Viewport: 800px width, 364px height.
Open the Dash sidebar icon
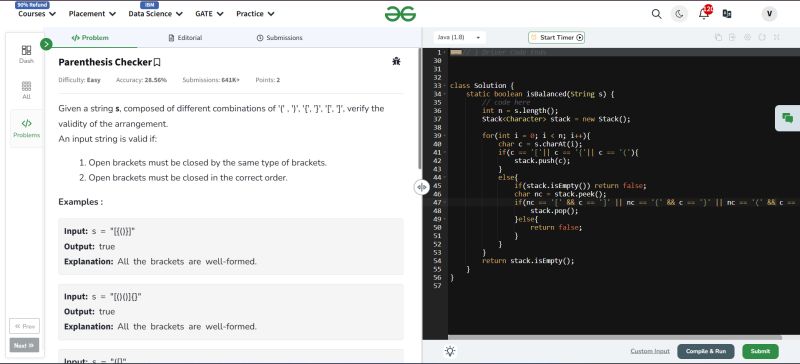click(27, 54)
